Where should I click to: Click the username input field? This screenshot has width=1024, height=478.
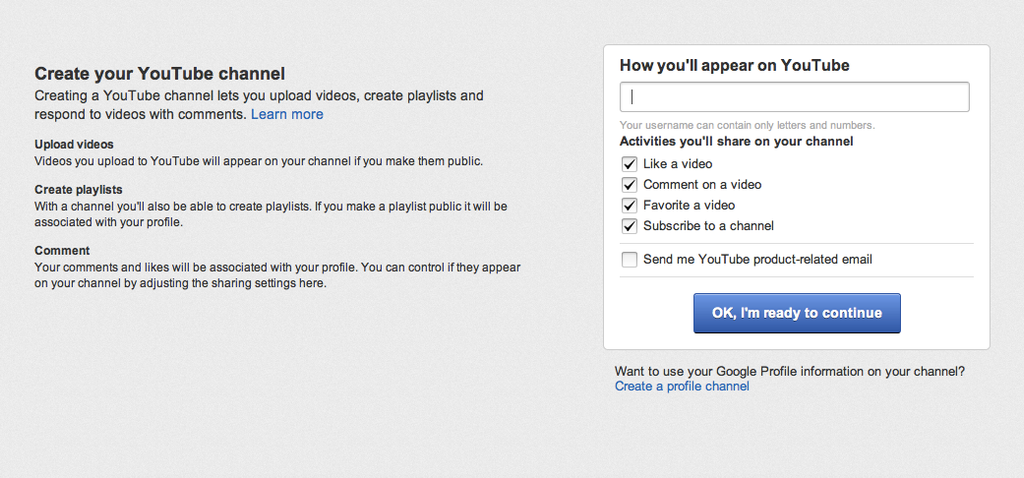(x=794, y=97)
